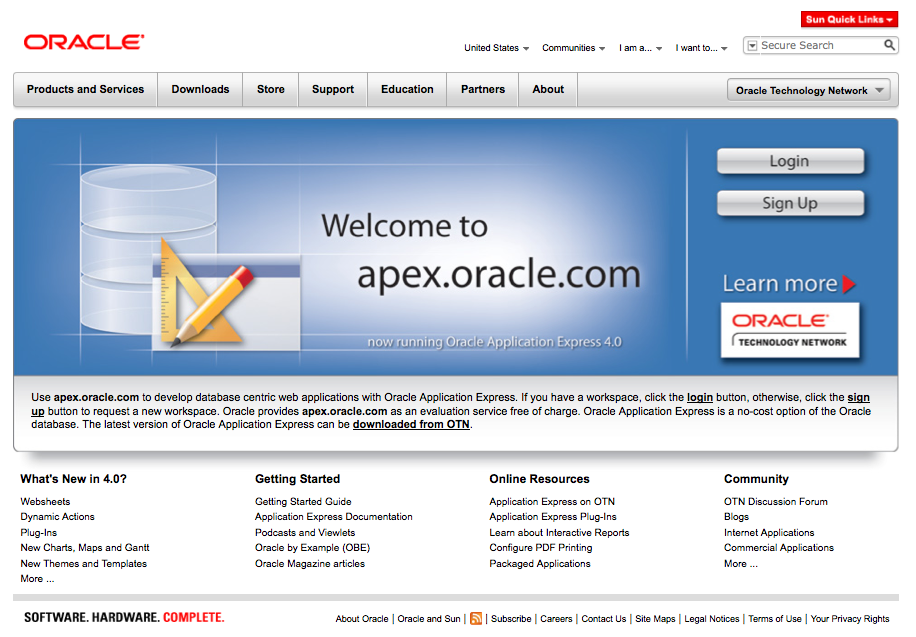
Task: Open the RSS feed icon in footer
Action: [x=476, y=618]
